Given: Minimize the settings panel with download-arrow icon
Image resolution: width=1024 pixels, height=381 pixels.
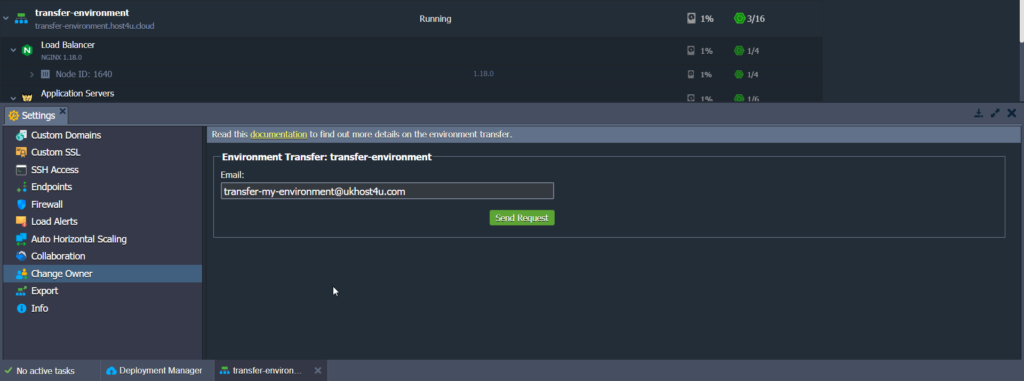Looking at the screenshot, I should tap(978, 113).
